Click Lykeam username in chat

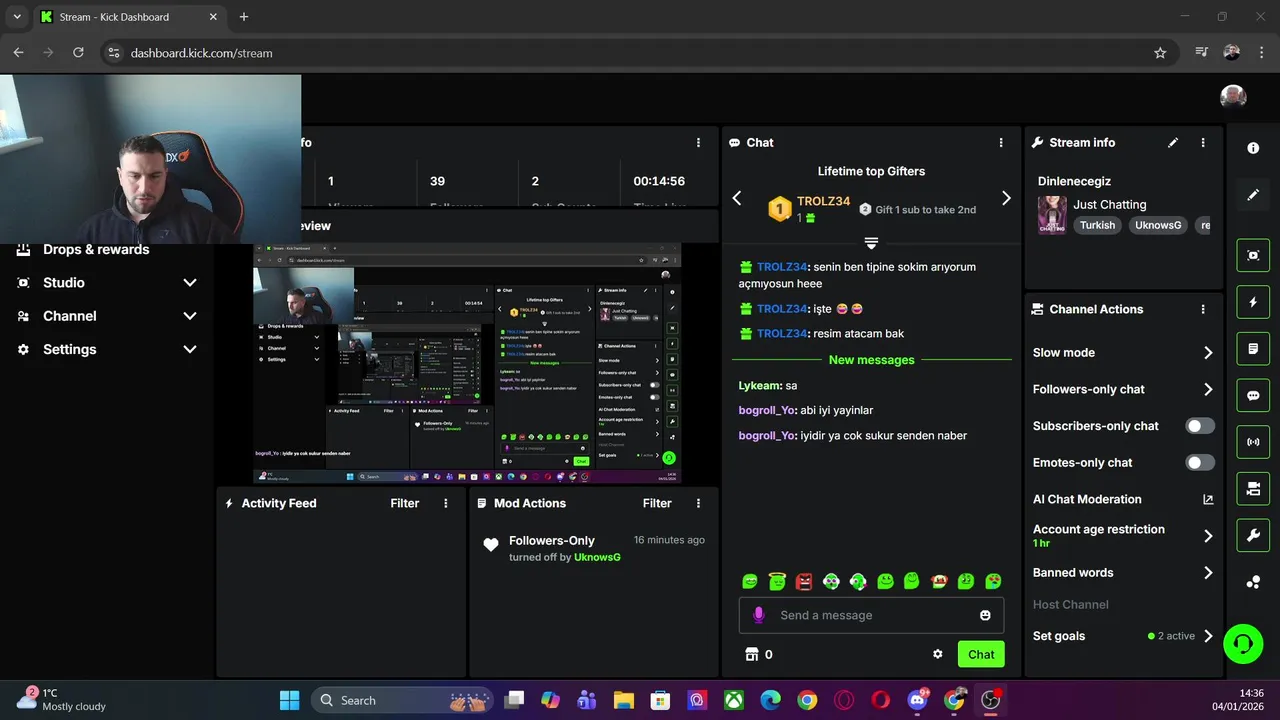[760, 386]
